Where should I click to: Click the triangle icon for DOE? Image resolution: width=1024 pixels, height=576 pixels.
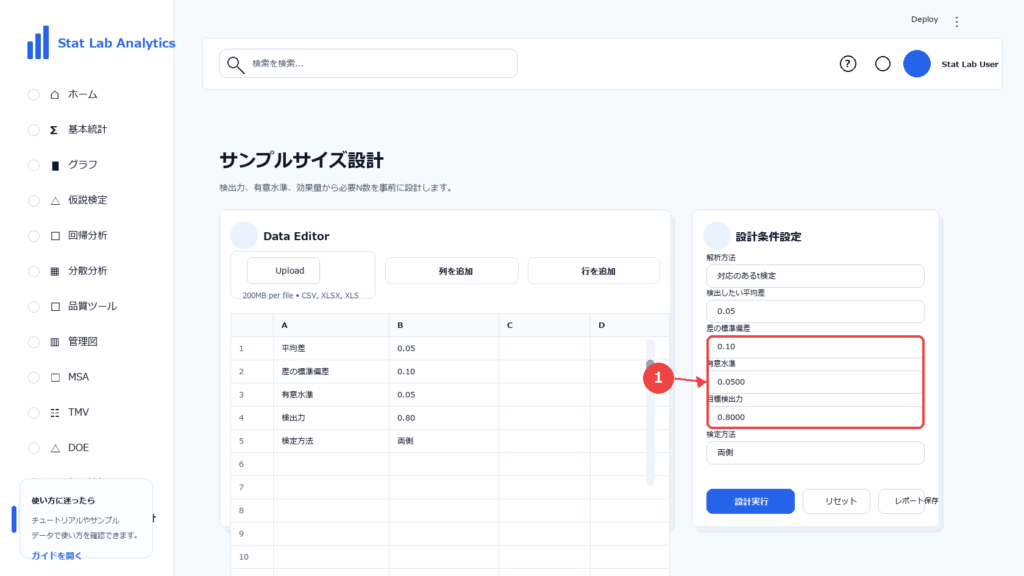(x=55, y=448)
